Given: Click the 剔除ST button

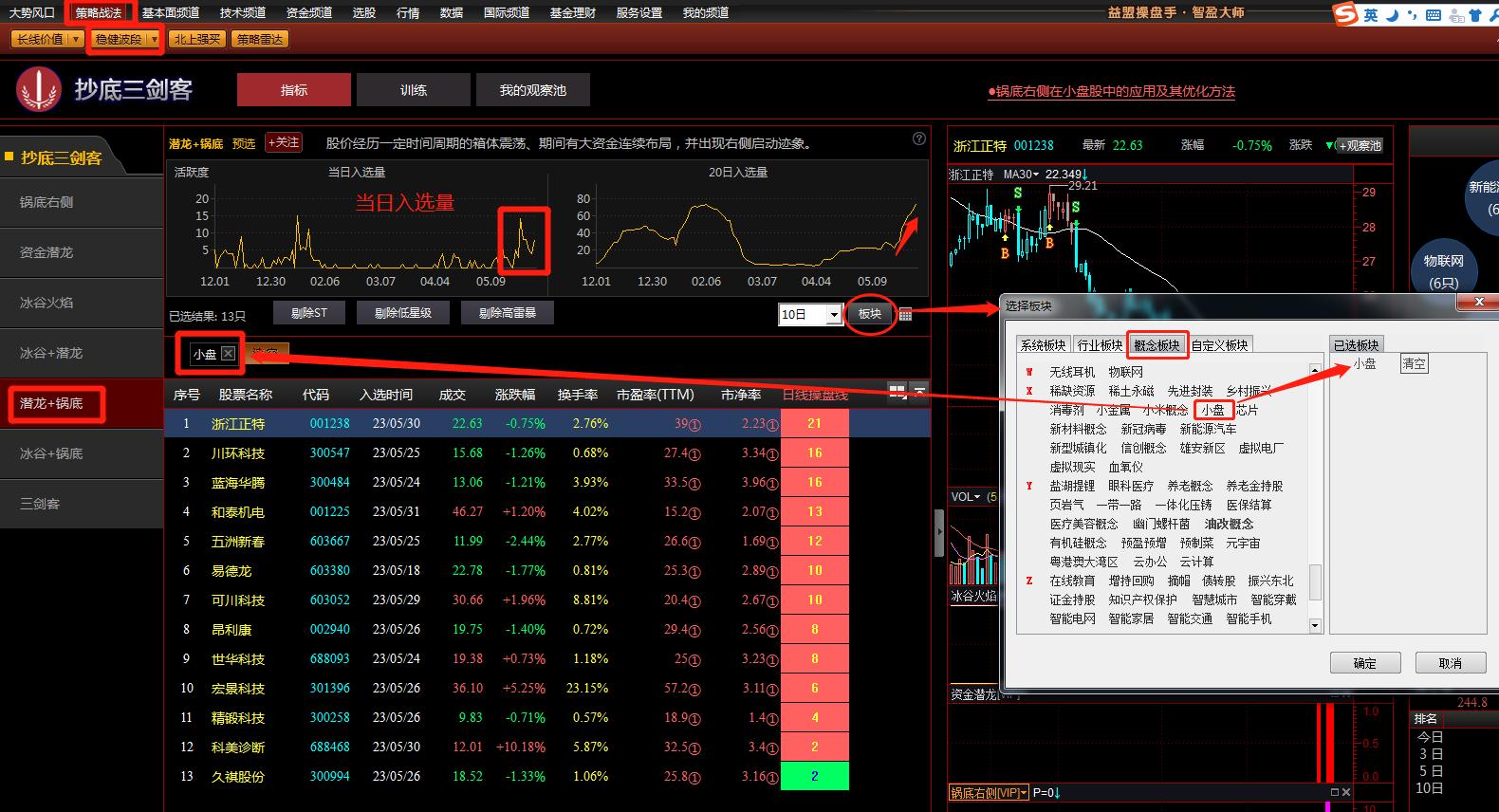Looking at the screenshot, I should point(308,313).
